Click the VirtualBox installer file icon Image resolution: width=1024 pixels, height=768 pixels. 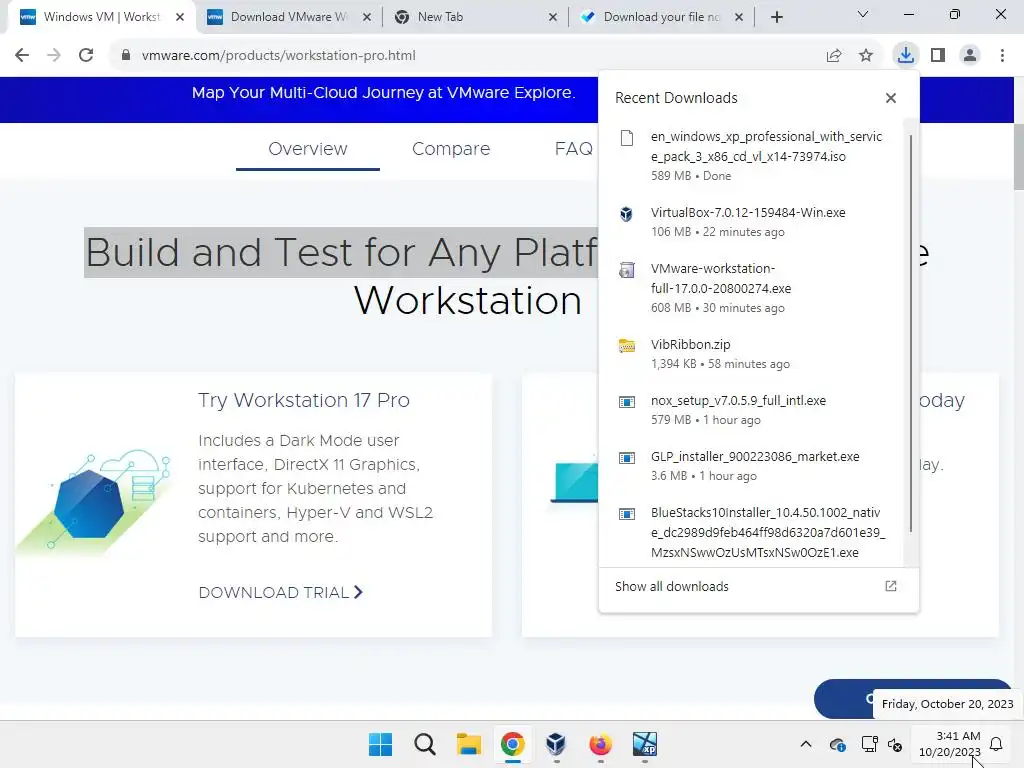[x=626, y=214]
